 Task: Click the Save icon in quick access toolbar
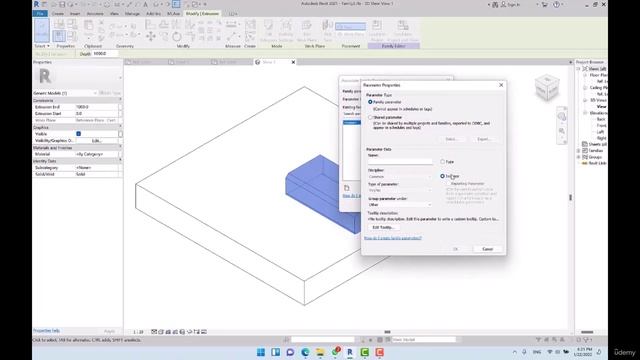pyautogui.click(x=62, y=4)
